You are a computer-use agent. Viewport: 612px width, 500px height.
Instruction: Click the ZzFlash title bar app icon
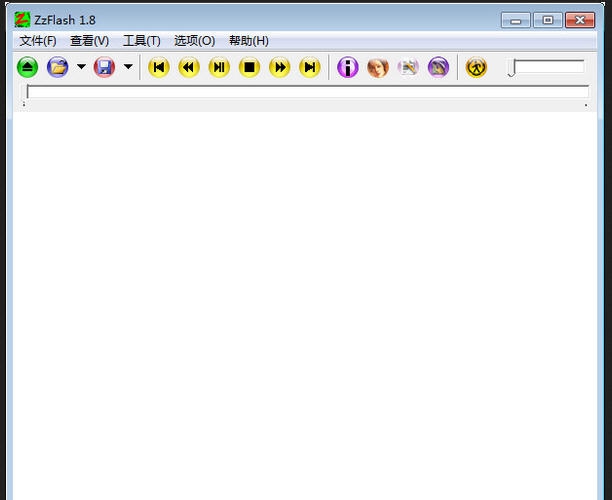point(22,20)
